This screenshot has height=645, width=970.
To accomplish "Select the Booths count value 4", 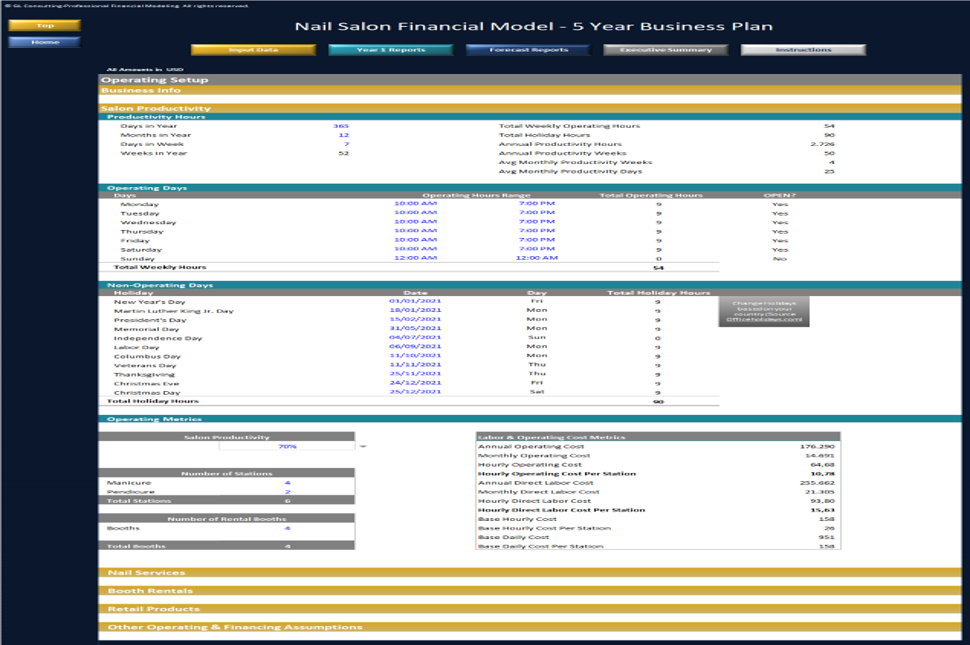I will 288,529.
